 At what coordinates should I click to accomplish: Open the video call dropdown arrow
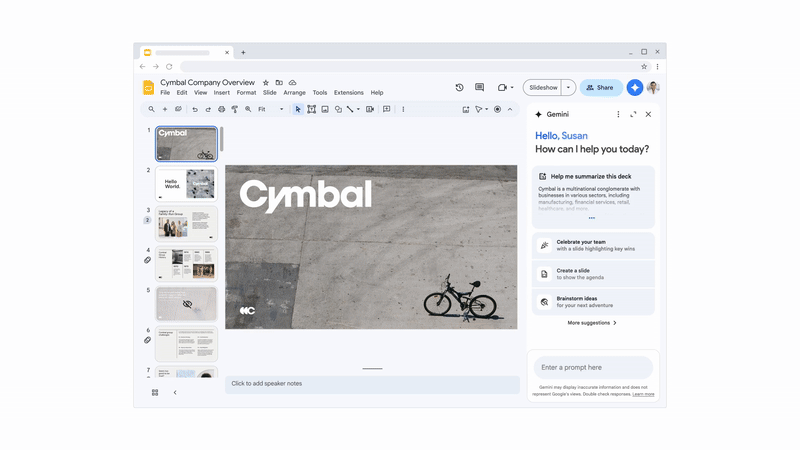tap(512, 88)
